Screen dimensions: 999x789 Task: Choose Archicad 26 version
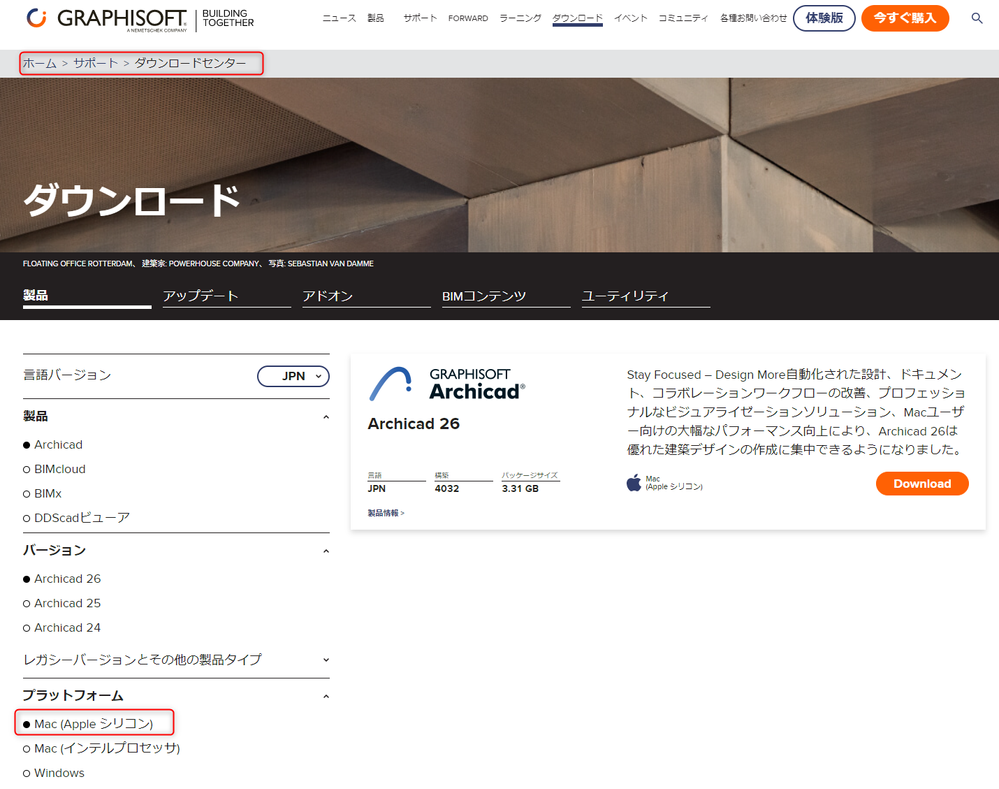tap(62, 579)
